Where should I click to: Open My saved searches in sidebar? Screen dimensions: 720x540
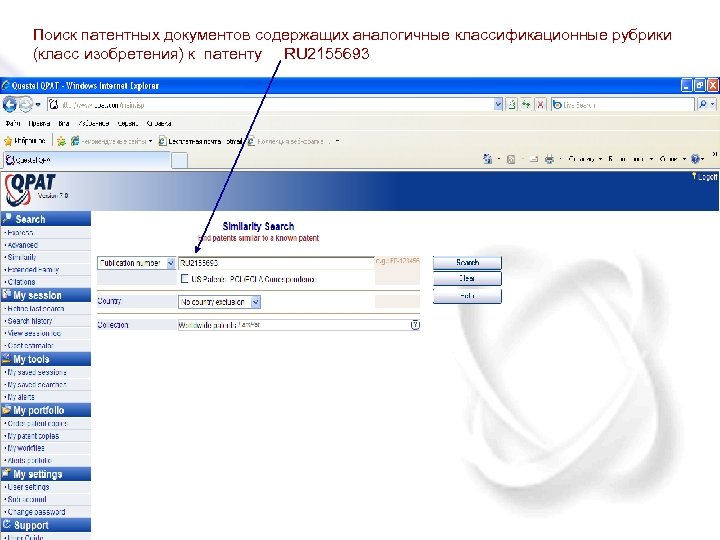(x=36, y=385)
